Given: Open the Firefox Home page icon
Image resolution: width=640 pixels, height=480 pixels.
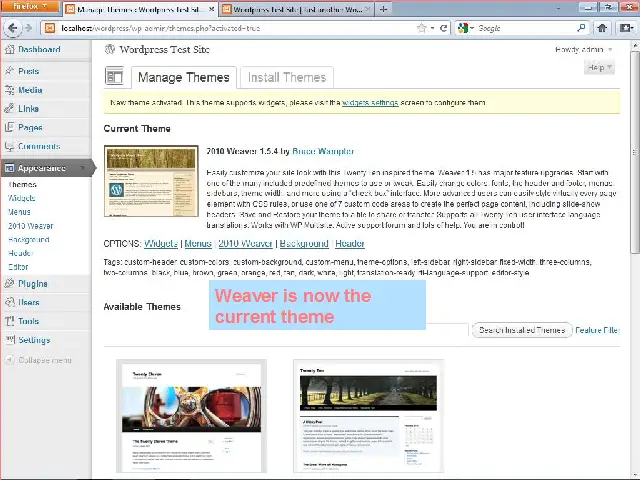Looking at the screenshot, I should [602, 28].
